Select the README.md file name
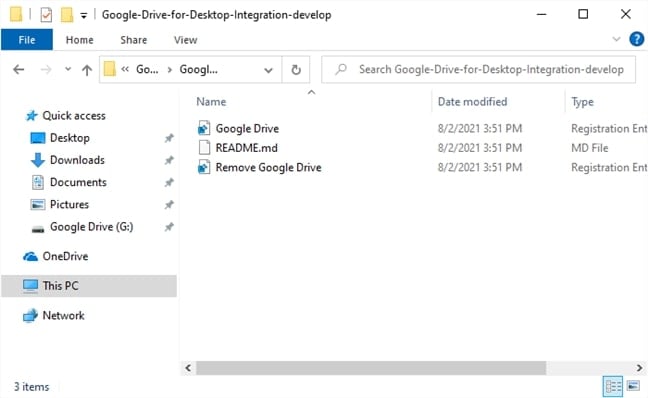648x398 pixels. [x=246, y=148]
